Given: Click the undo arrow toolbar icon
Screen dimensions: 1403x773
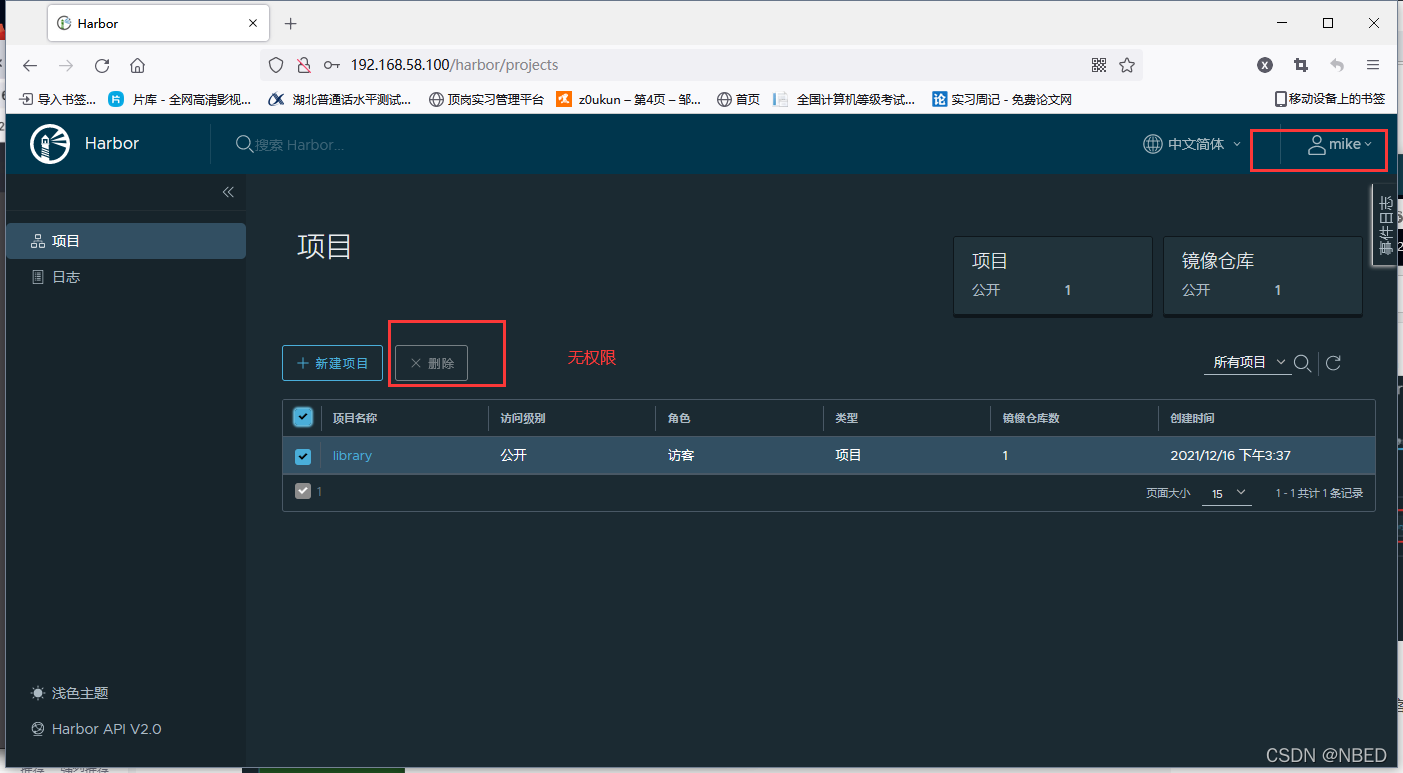Looking at the screenshot, I should 1337,65.
